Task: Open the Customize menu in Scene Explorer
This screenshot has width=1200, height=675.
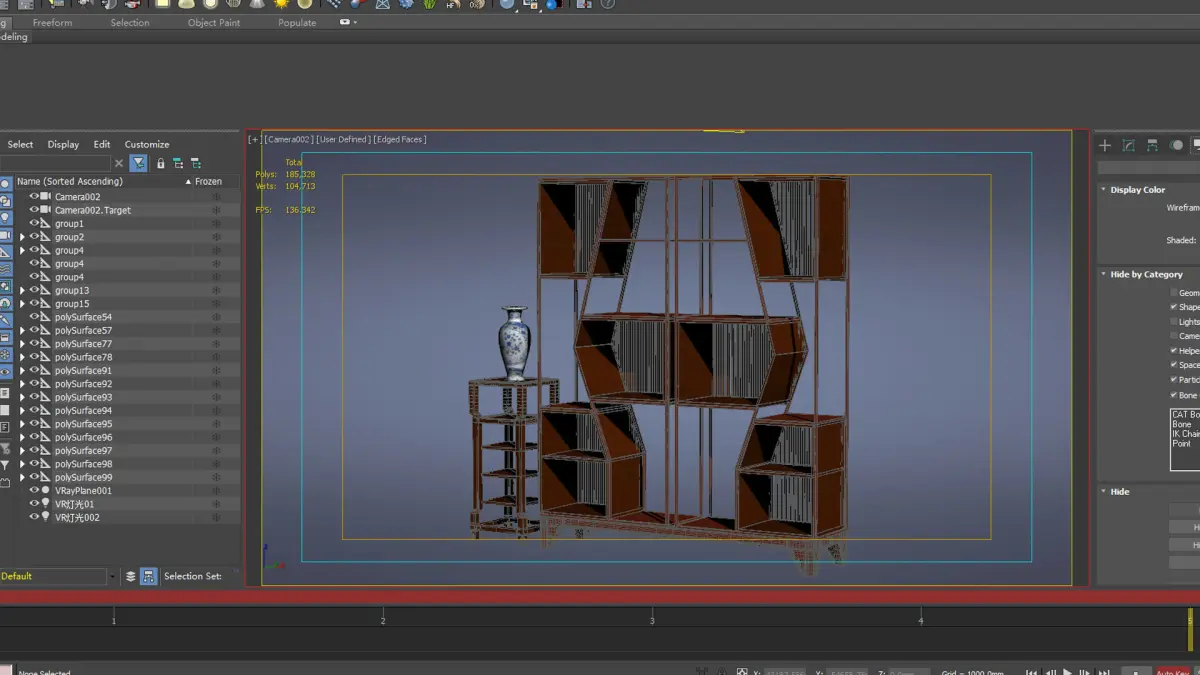Action: tap(147, 144)
